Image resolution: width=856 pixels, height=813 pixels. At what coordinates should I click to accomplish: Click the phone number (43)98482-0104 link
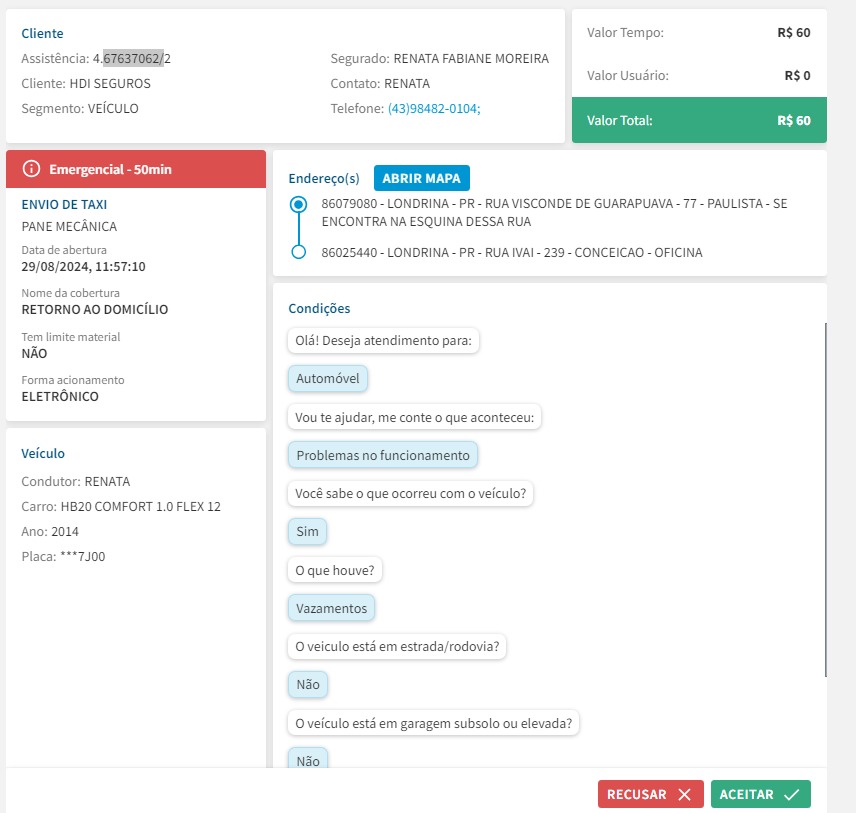[x=434, y=109]
